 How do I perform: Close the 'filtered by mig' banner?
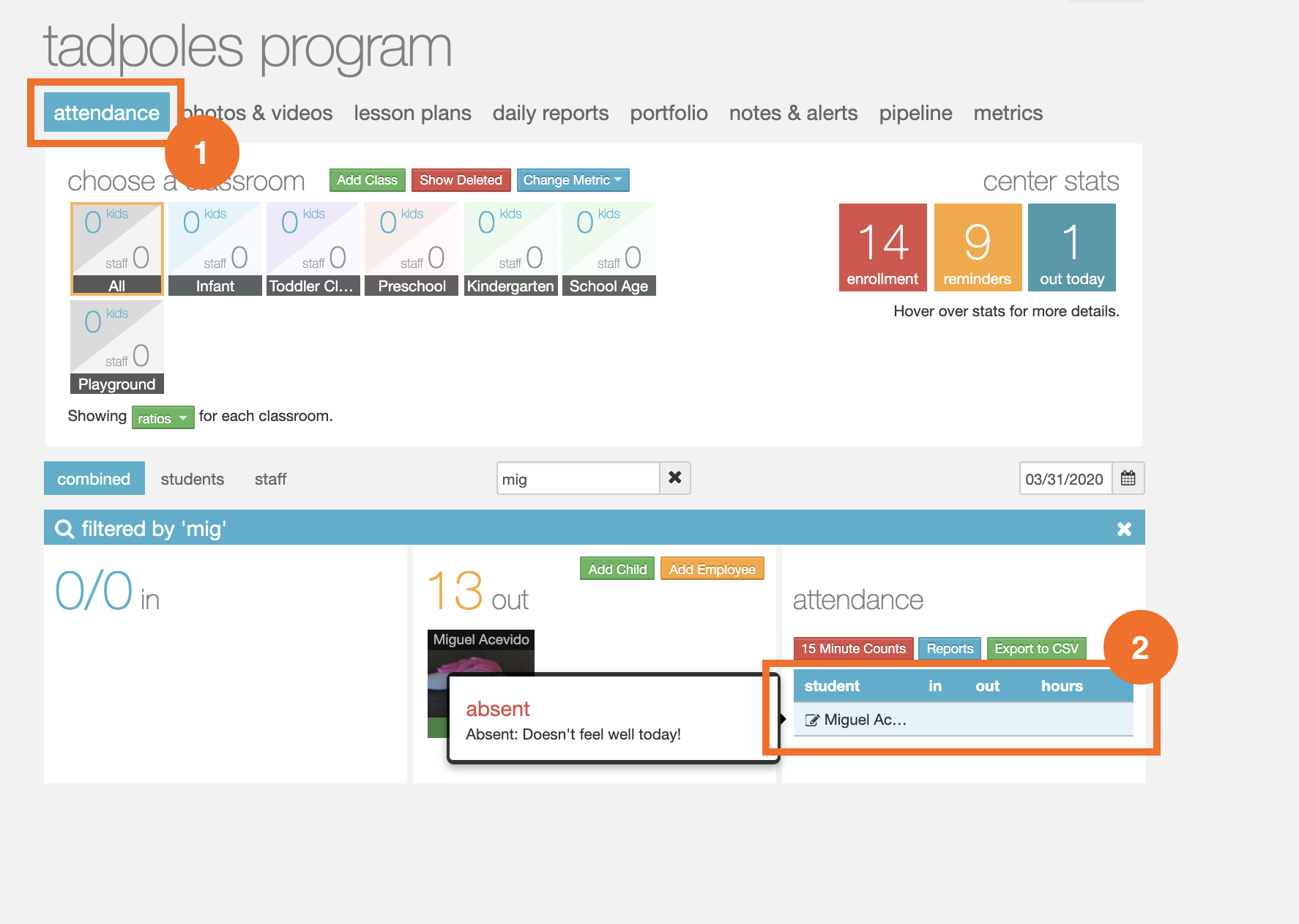click(x=1124, y=529)
